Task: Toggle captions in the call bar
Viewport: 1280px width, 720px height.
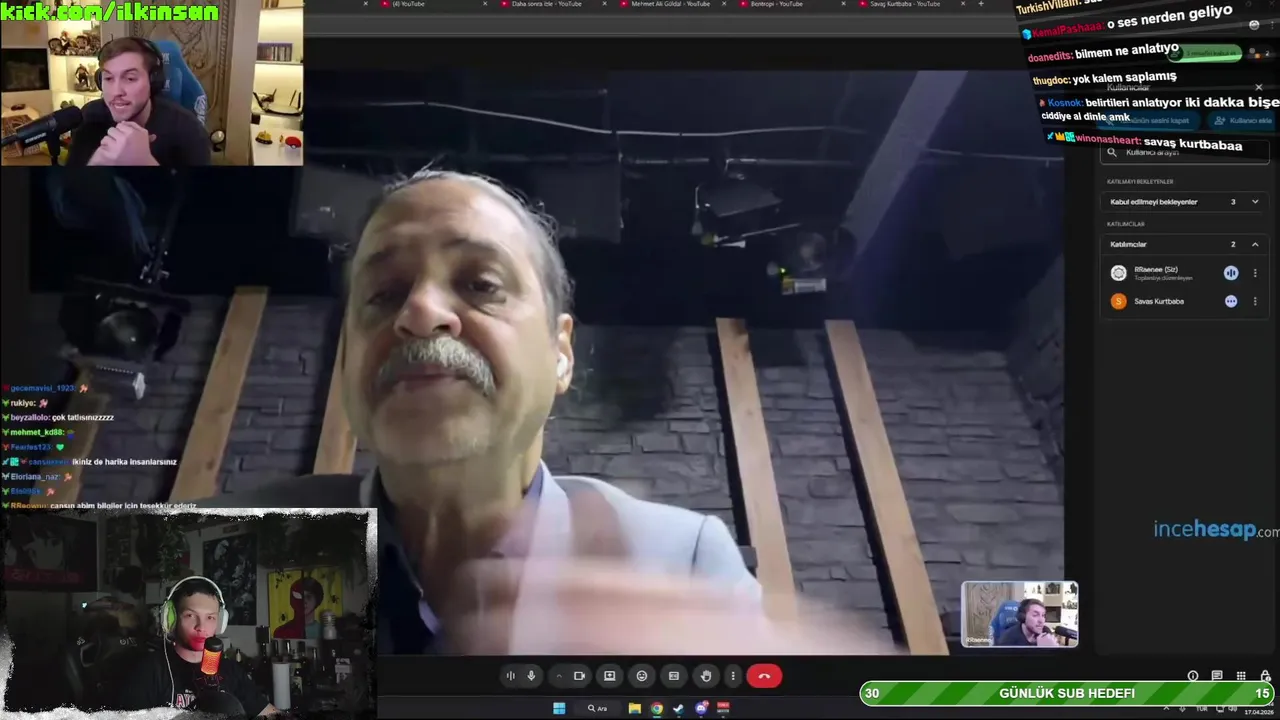Action: pos(674,676)
